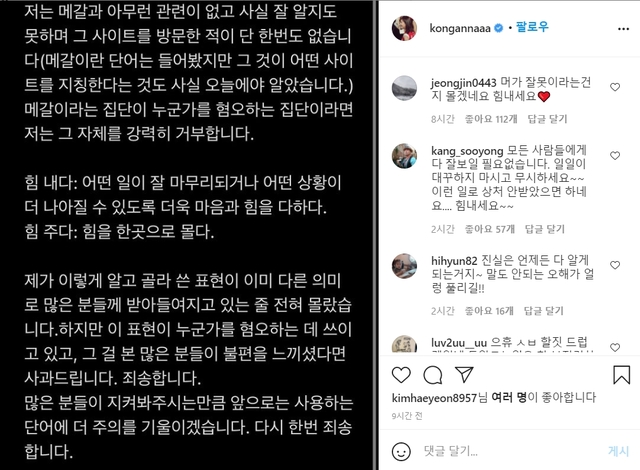Image resolution: width=640 pixels, height=470 pixels.
Task: Like luv2uu_uu's comment heart
Action: [615, 347]
